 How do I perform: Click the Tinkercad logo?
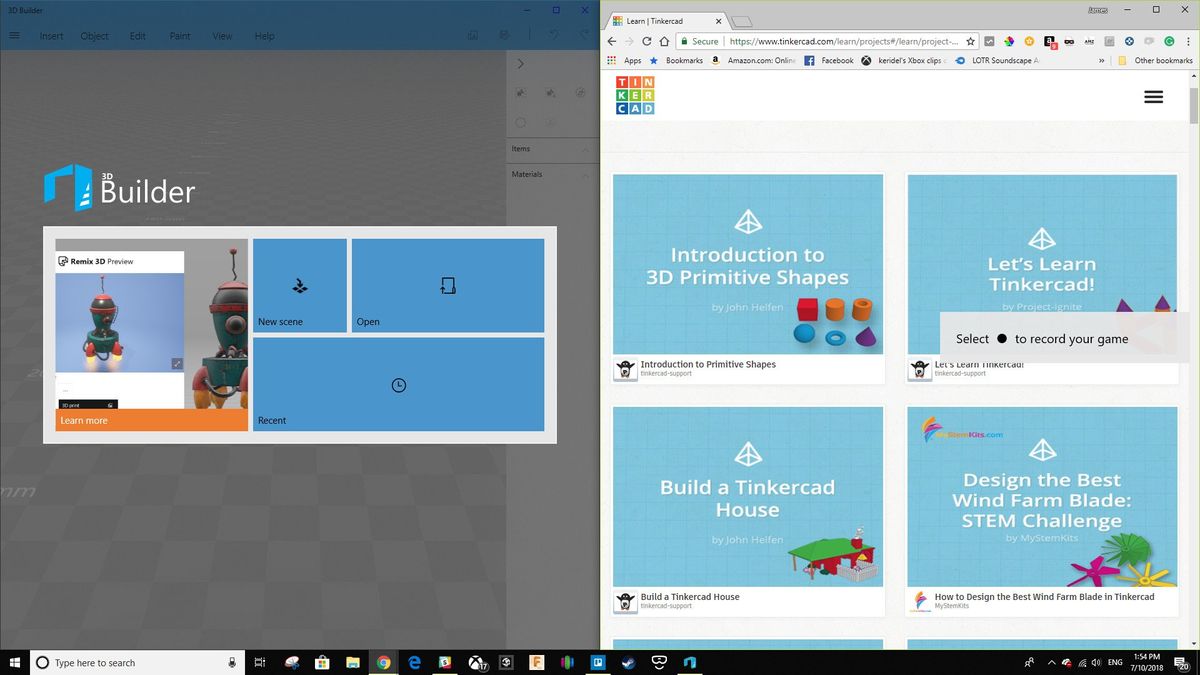point(635,95)
